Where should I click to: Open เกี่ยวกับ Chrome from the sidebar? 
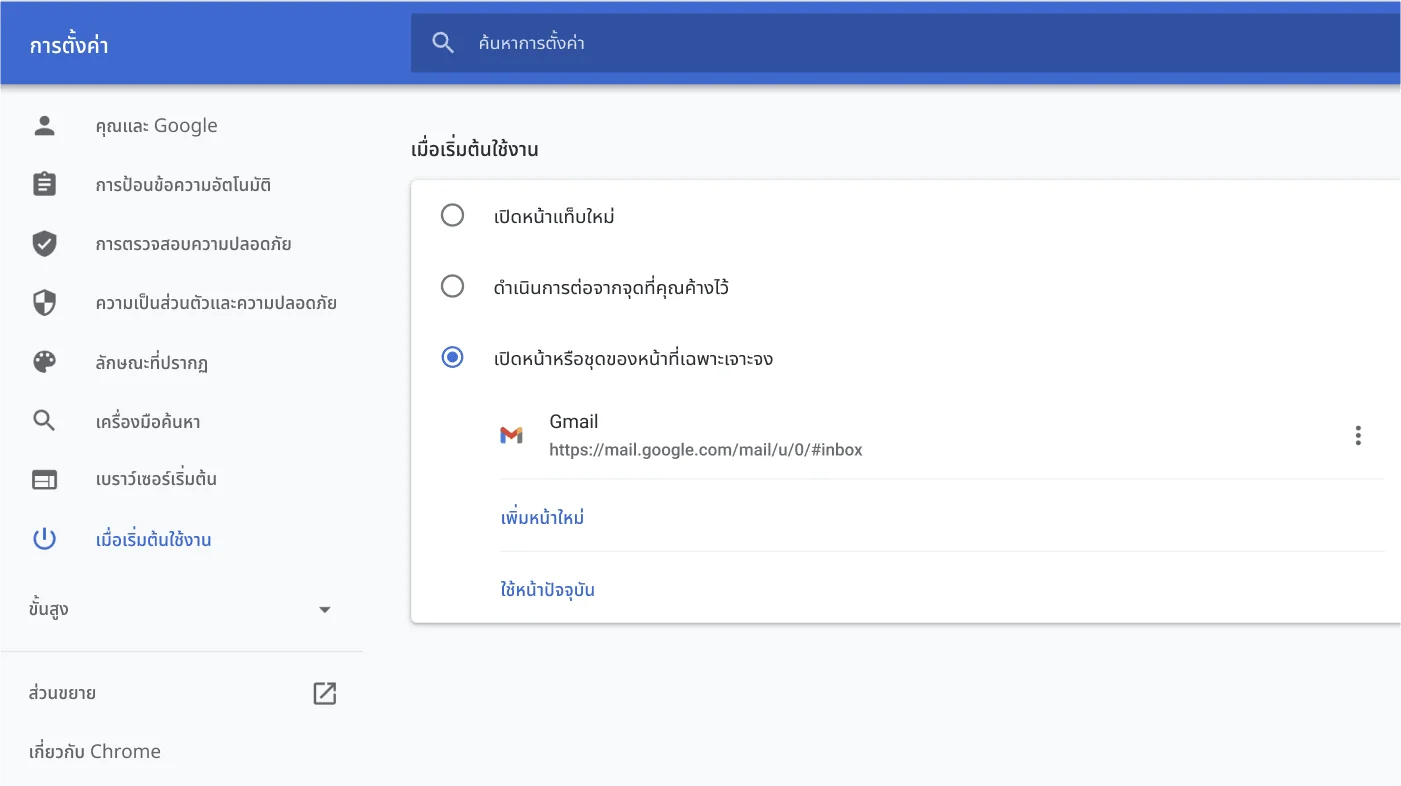95,751
